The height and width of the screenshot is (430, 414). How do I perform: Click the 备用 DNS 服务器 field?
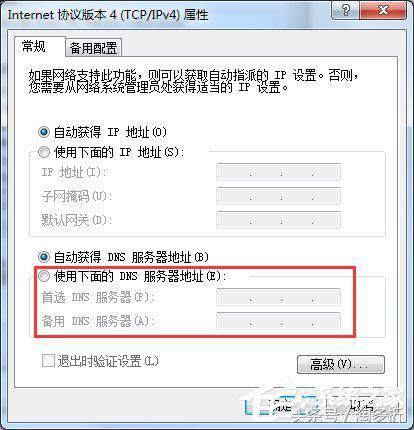pos(278,321)
